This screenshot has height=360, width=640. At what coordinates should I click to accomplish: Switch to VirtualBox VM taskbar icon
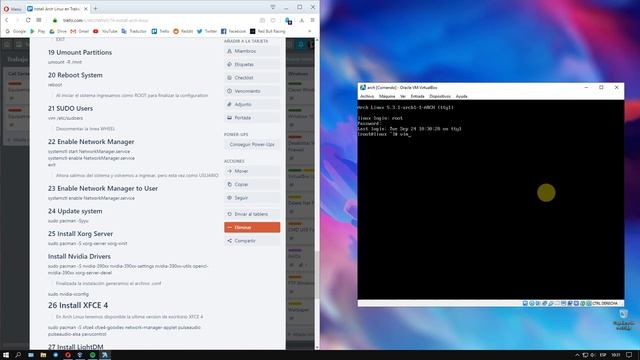[104, 355]
